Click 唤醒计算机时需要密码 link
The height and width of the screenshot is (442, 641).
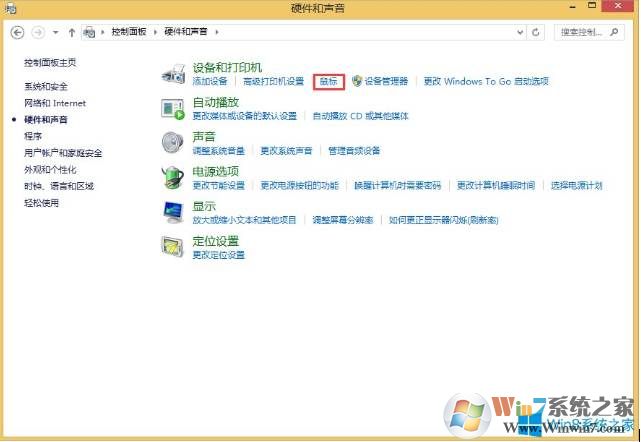[398, 185]
